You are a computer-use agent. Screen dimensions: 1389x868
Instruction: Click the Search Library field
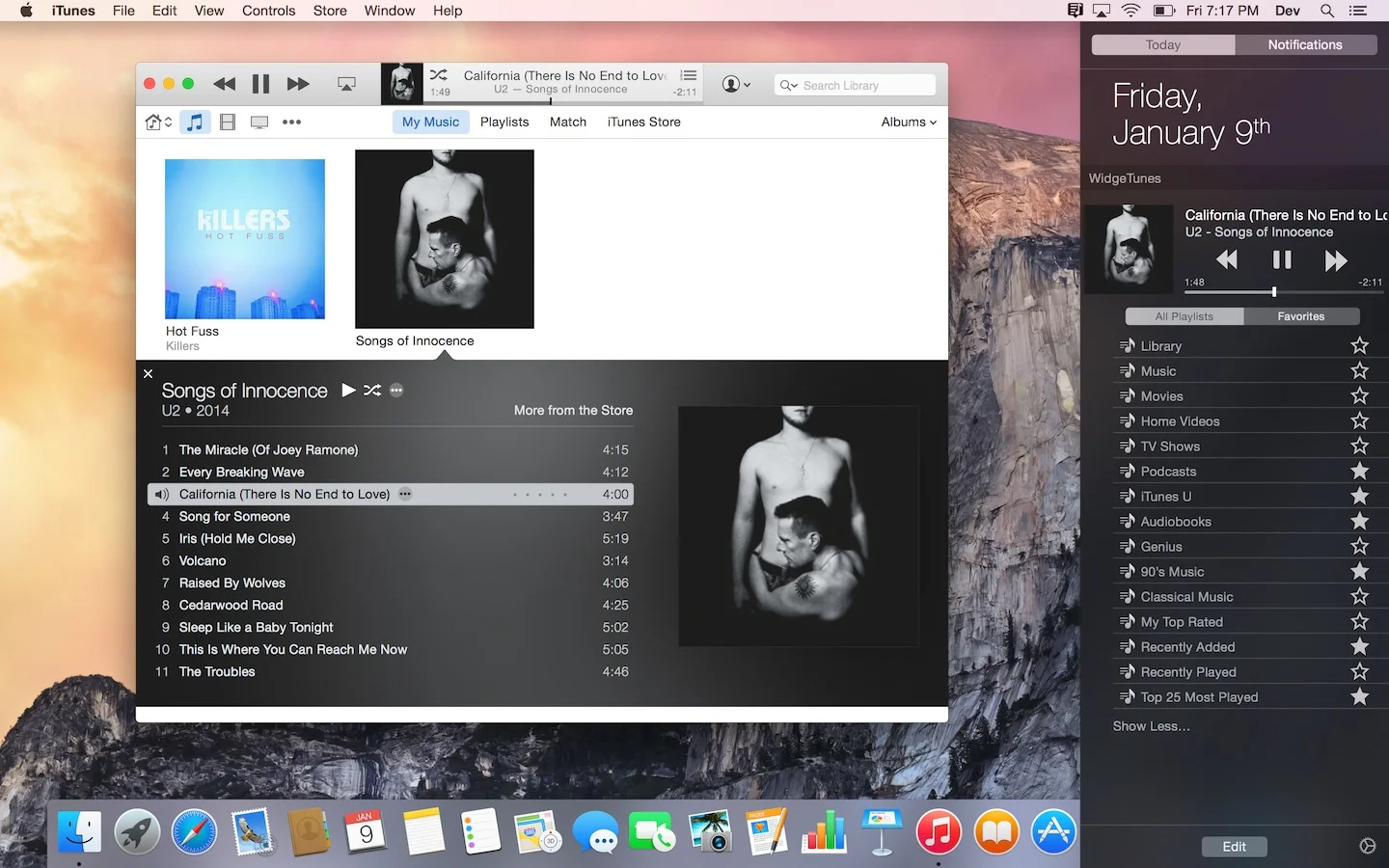[856, 85]
